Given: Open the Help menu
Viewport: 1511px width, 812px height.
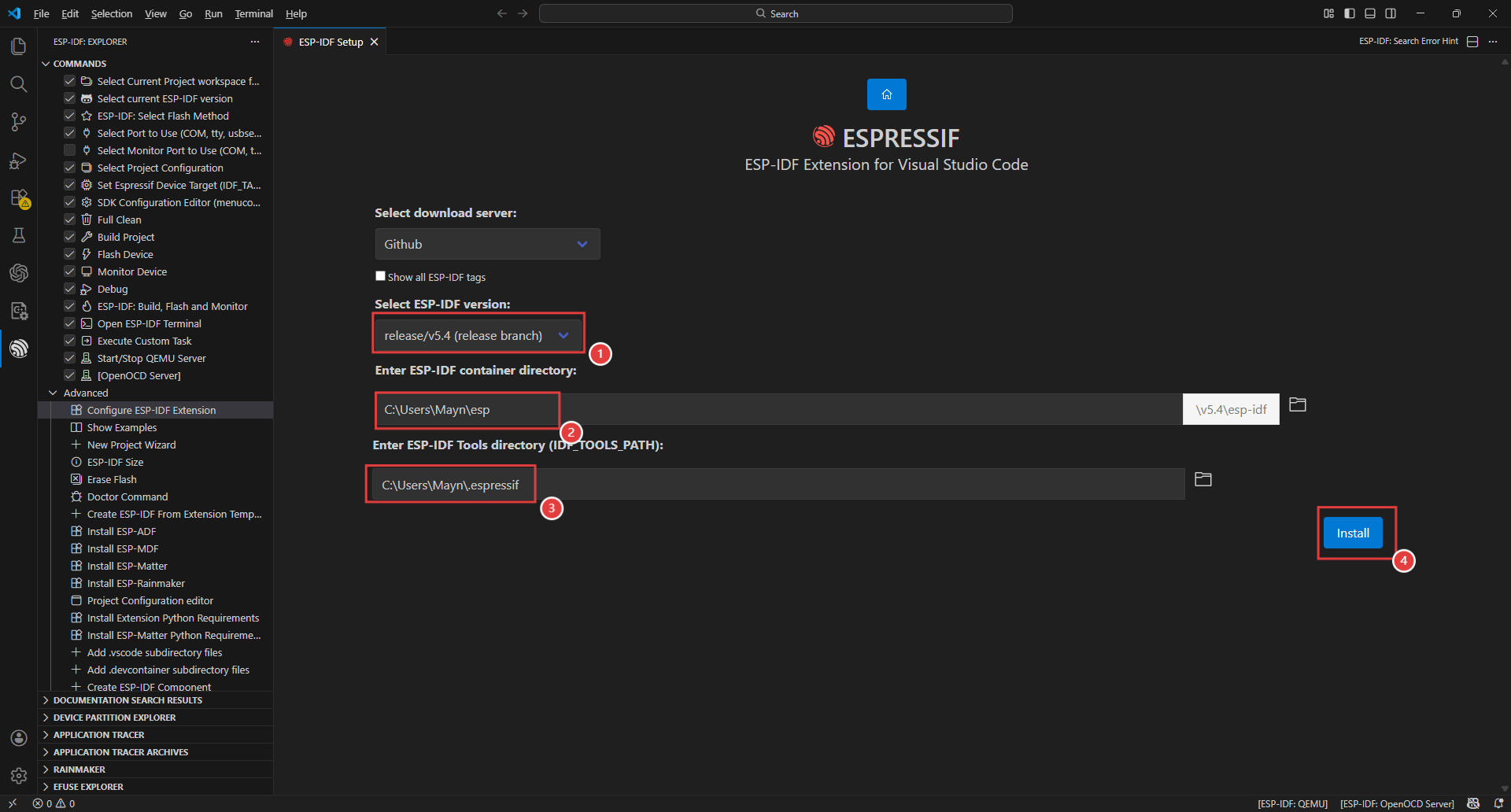Looking at the screenshot, I should 296,13.
